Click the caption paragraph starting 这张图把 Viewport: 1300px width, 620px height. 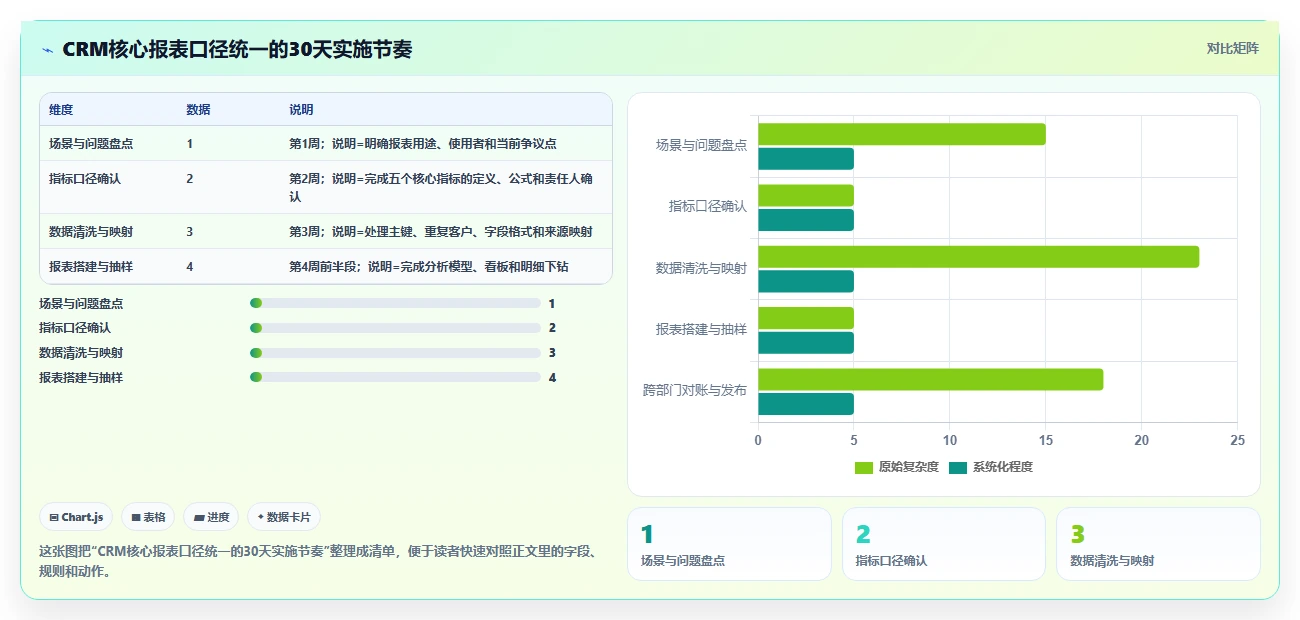(x=317, y=562)
